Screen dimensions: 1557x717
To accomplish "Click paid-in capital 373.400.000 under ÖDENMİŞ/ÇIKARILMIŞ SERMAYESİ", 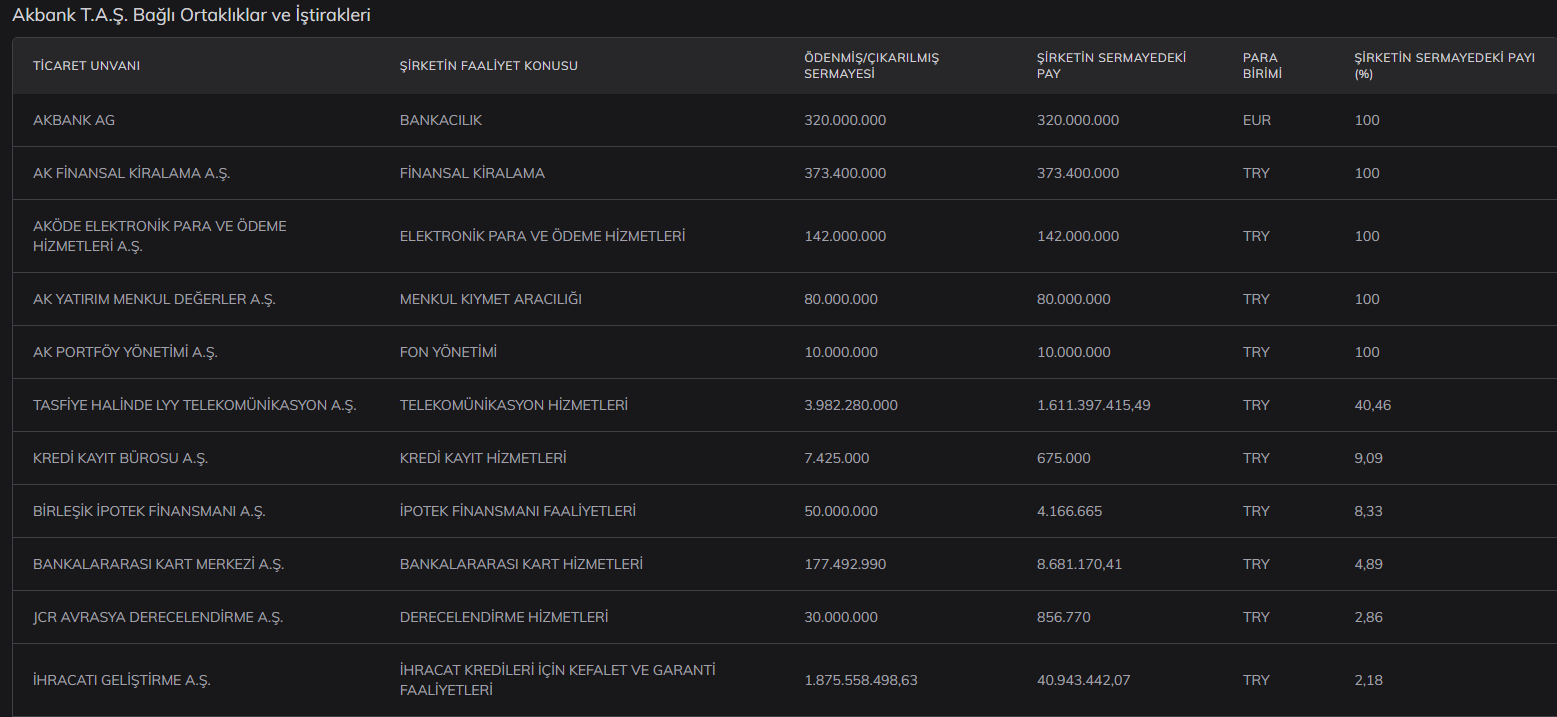I will coord(846,173).
